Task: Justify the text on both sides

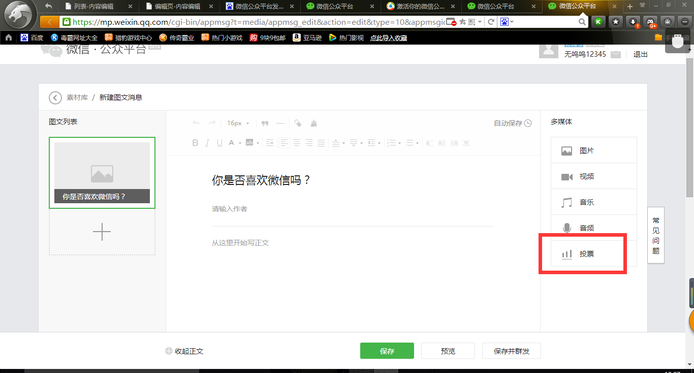Action: point(321,143)
